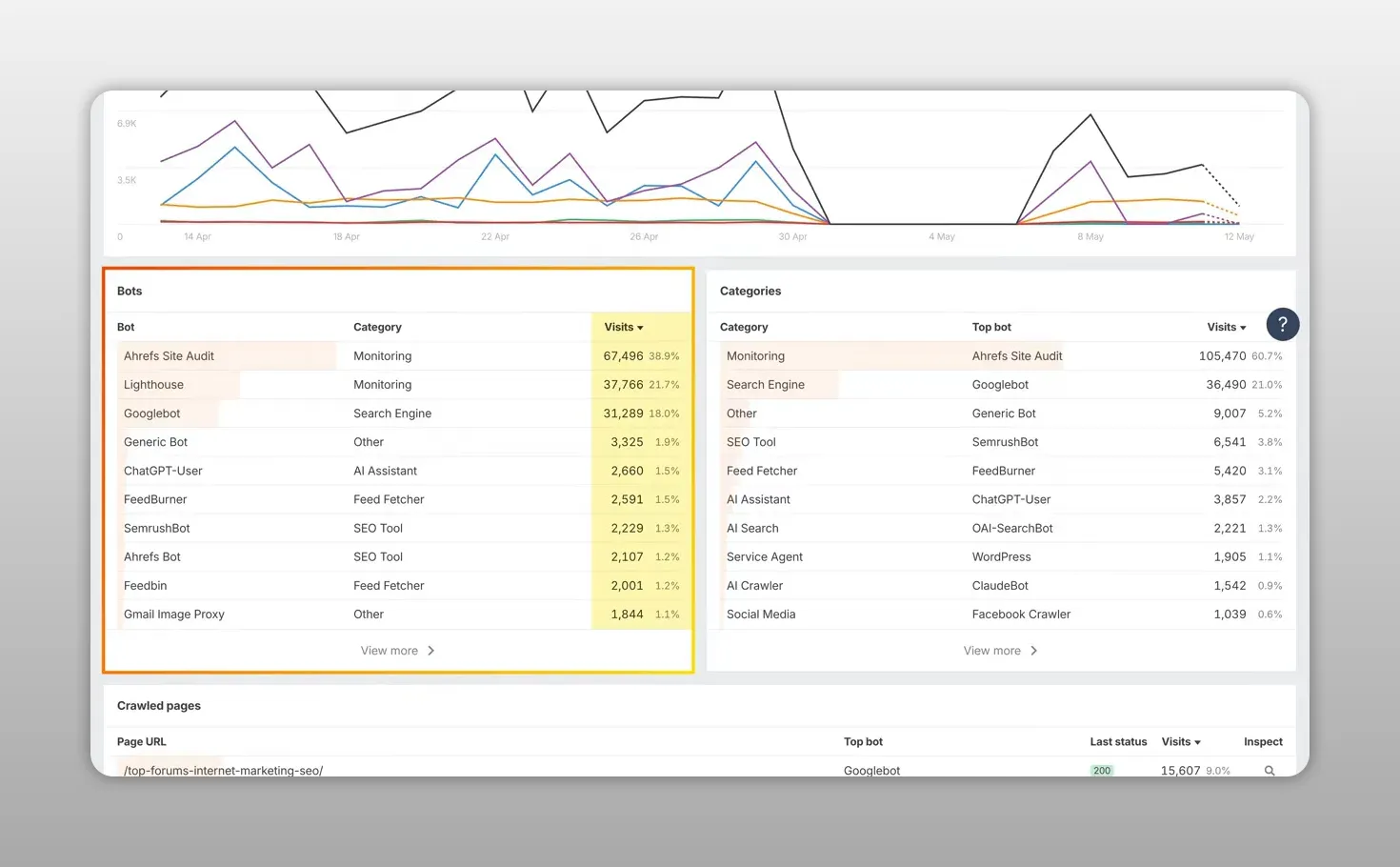Click the Top bot header in Crawled pages
1400x867 pixels.
click(863, 741)
